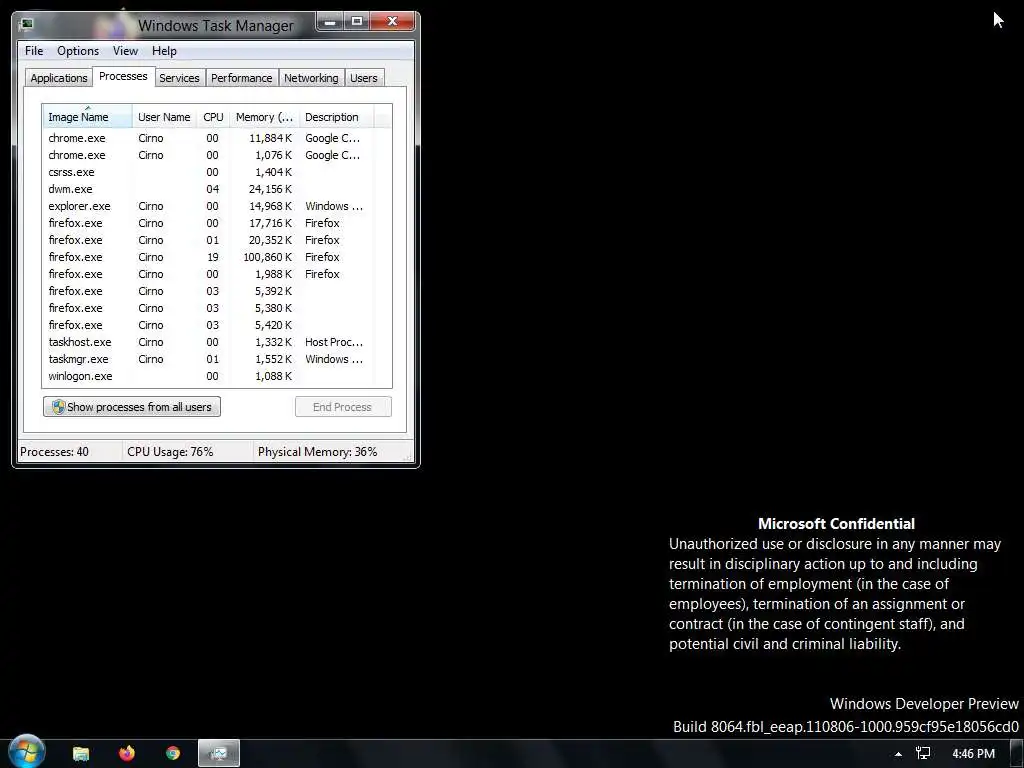Select the taskhost.exe process
1024x768 pixels.
(217, 342)
